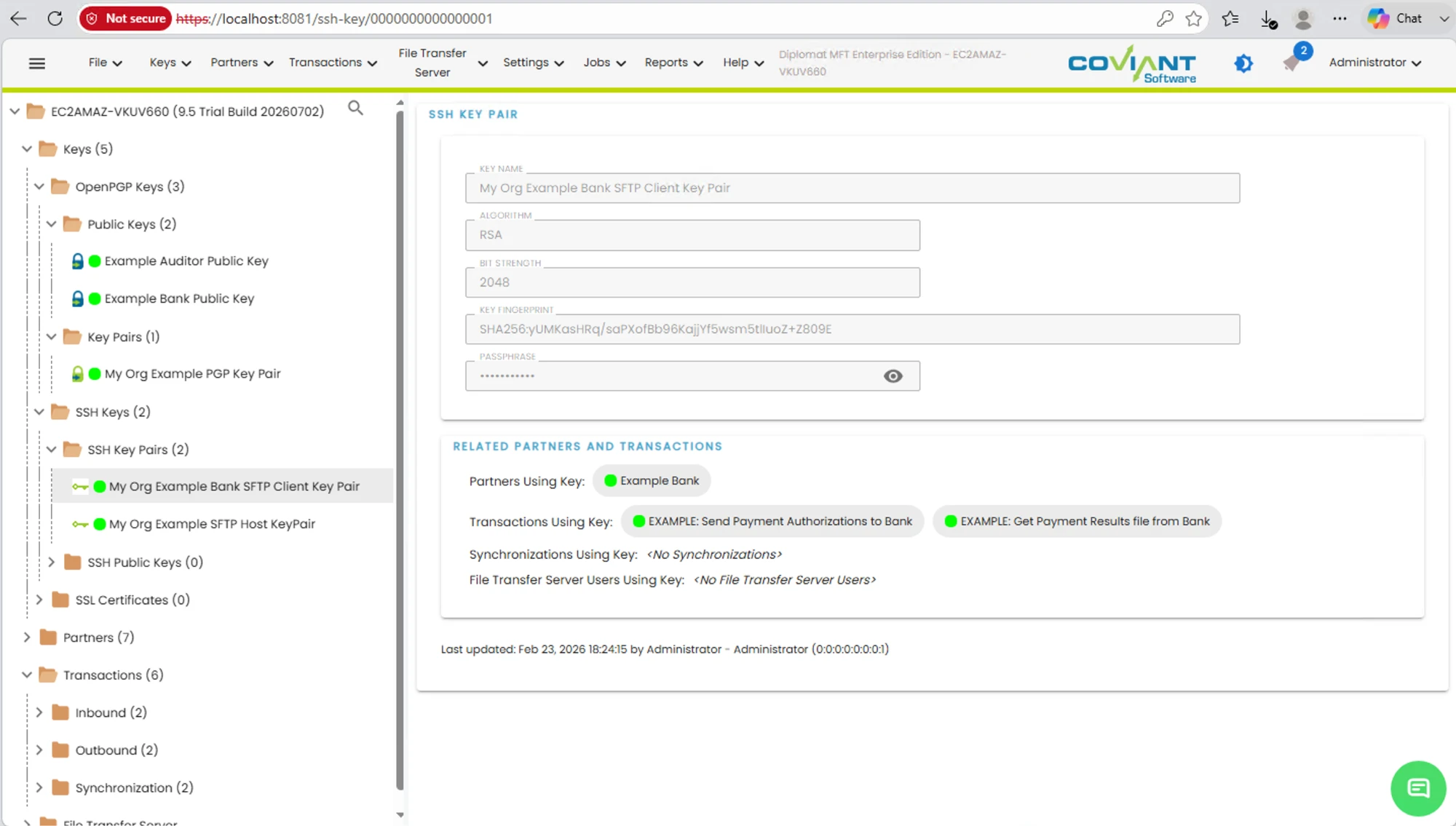Click the key icon of My Org Example Bank SFTP Client Key Pair
The image size is (1456, 826).
click(80, 486)
